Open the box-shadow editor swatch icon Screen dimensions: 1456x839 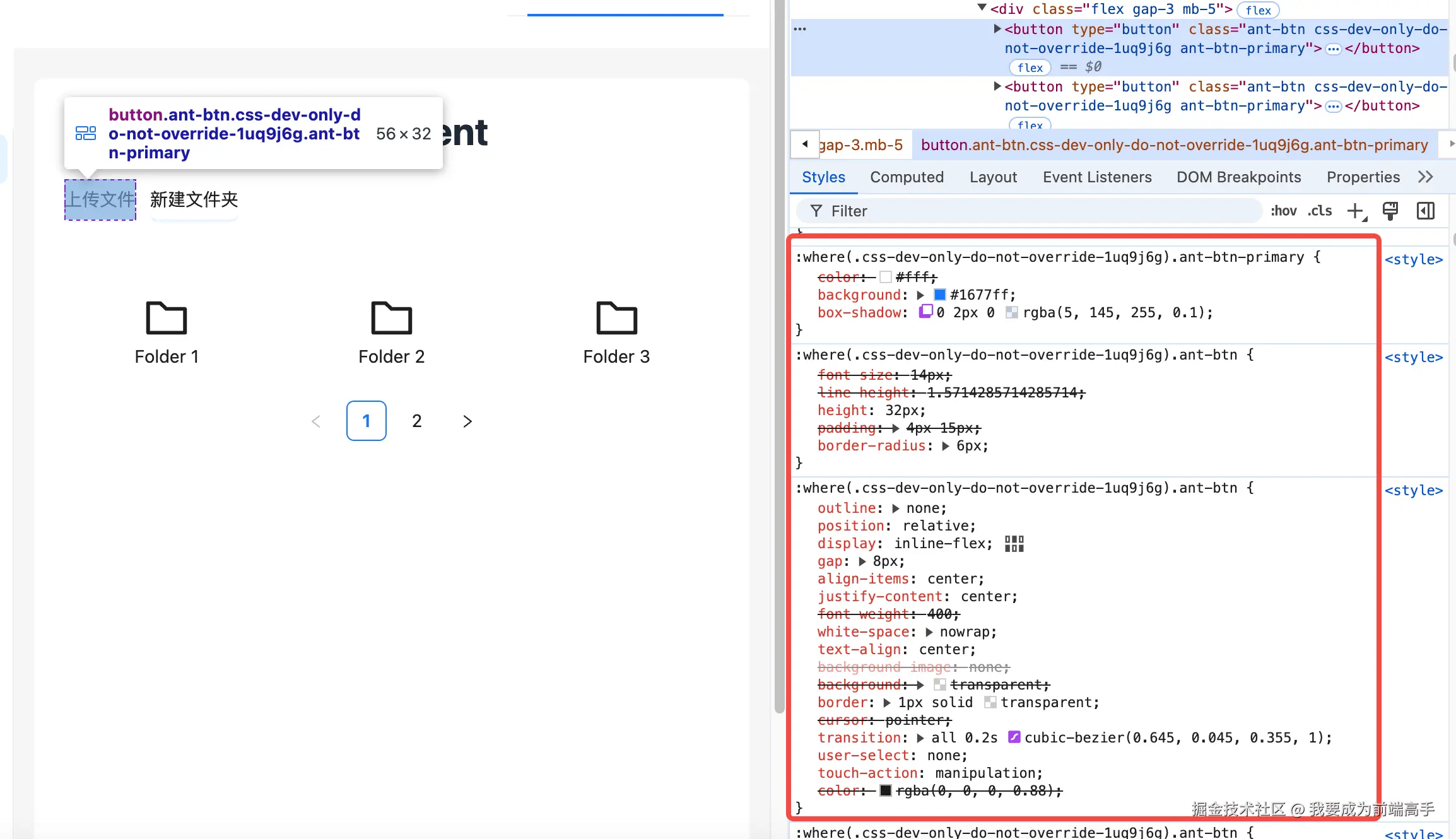pos(925,312)
